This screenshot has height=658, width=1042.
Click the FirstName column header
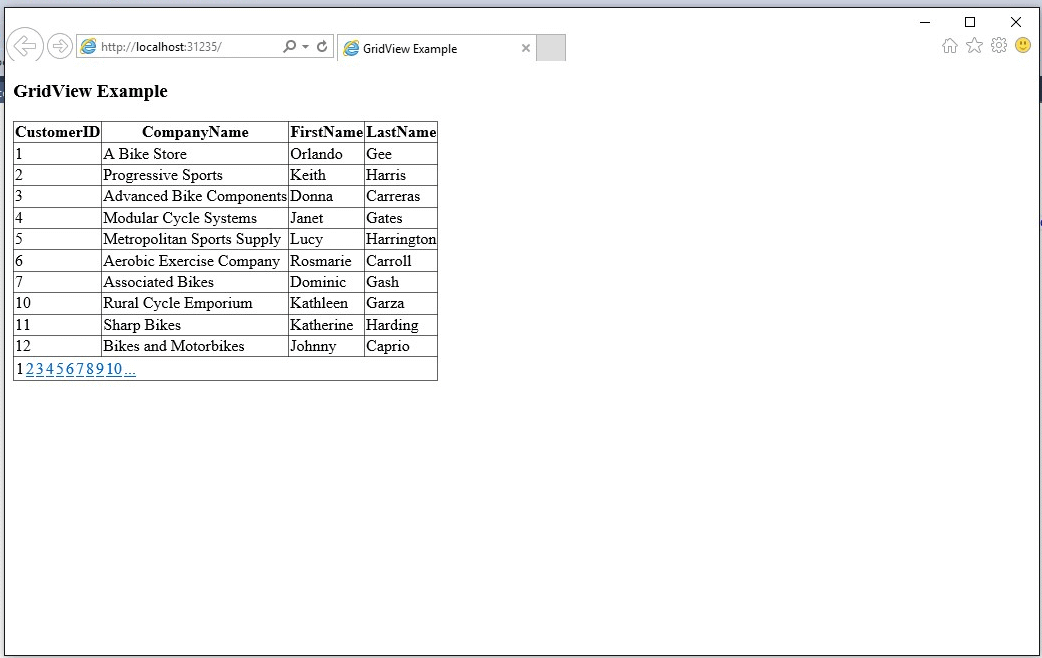(x=326, y=132)
